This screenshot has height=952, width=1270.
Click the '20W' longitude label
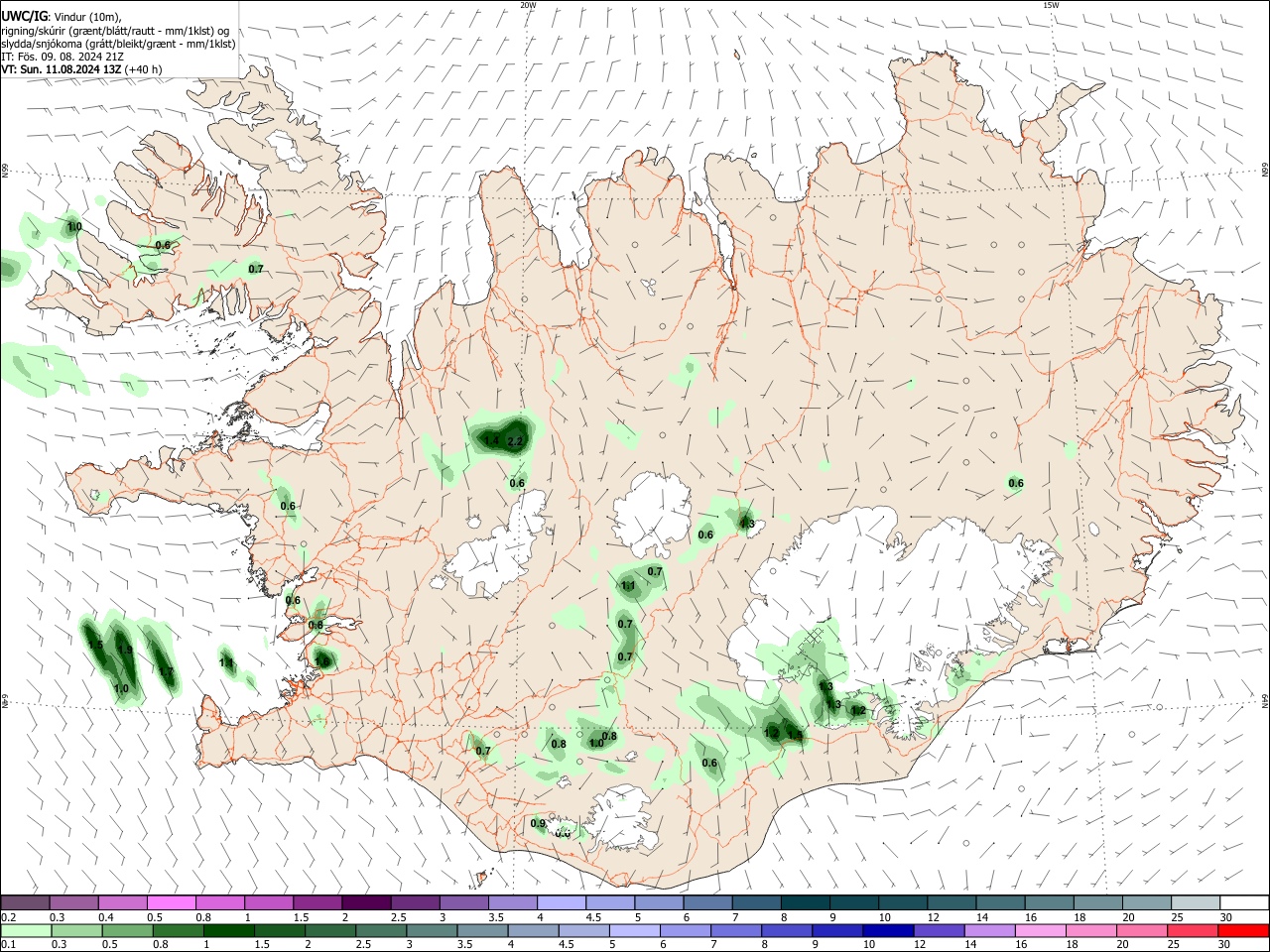click(x=528, y=5)
